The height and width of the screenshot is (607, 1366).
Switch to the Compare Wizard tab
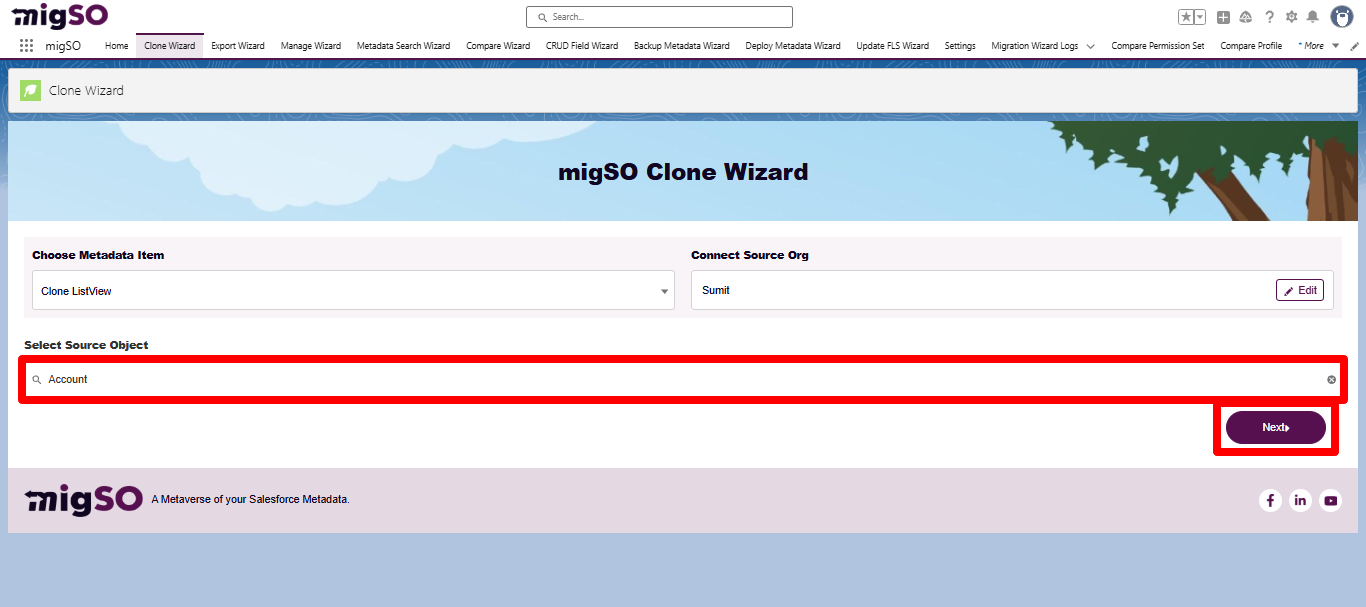tap(498, 45)
